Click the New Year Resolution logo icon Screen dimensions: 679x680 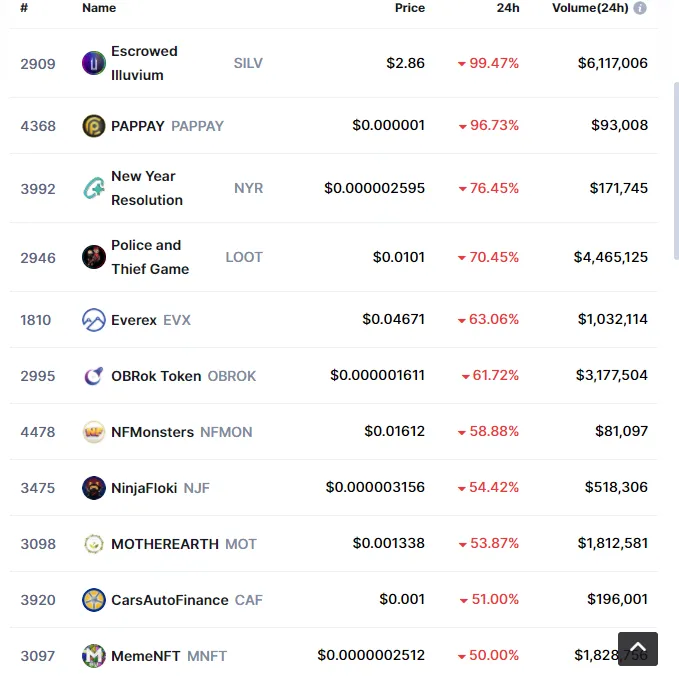click(x=94, y=188)
